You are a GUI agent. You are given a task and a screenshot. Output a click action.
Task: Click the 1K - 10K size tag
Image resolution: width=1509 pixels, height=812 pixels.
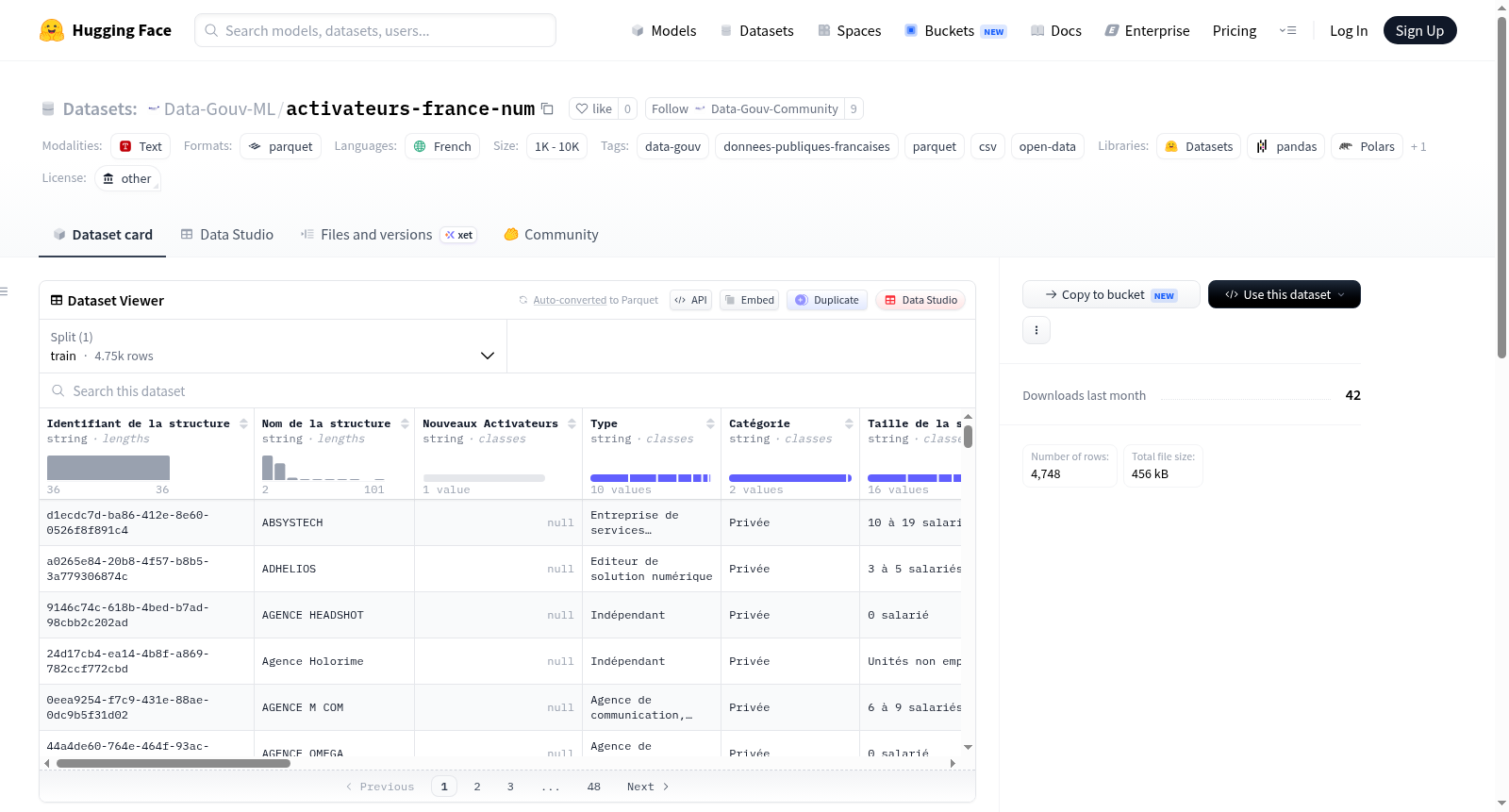click(x=556, y=146)
